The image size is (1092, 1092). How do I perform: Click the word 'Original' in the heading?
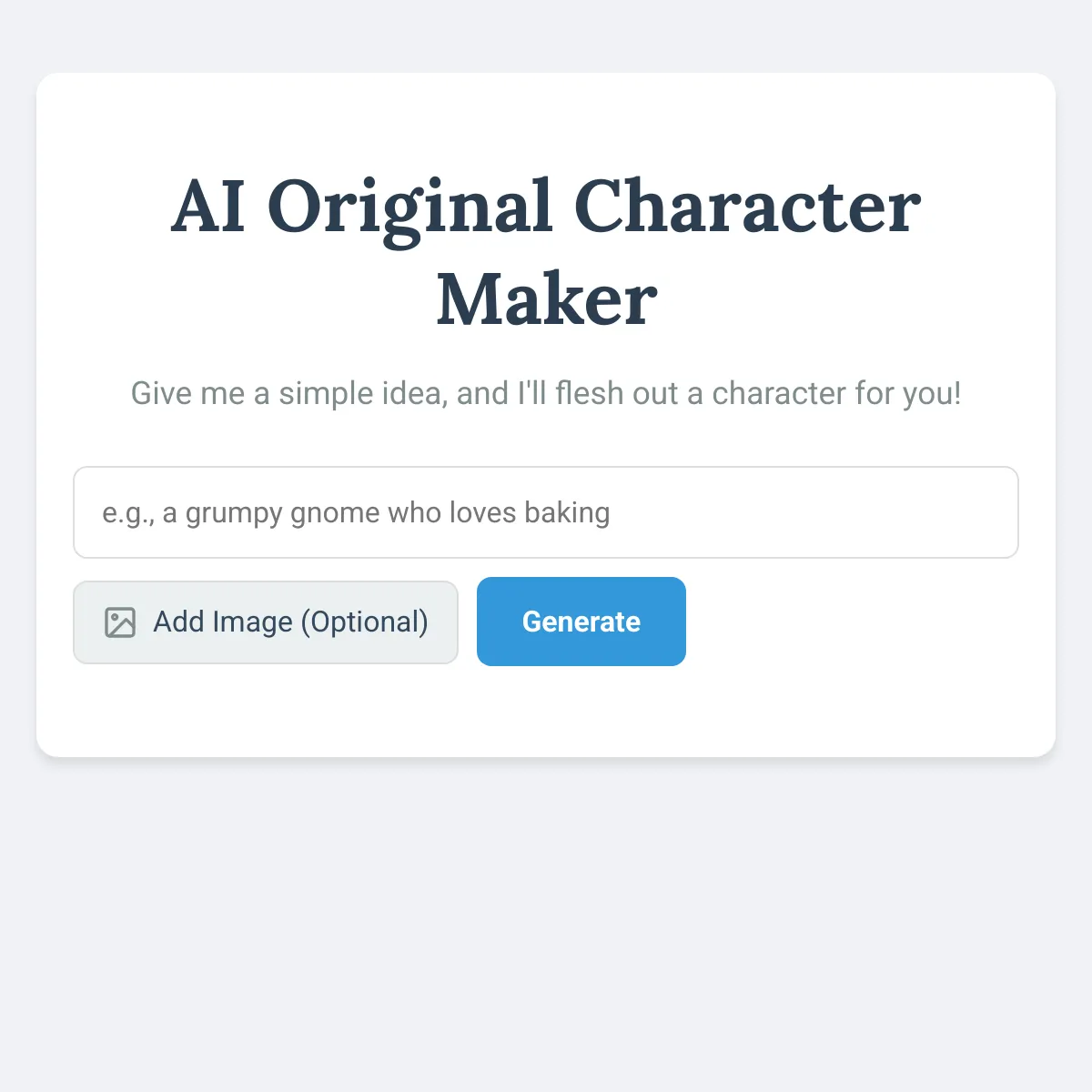tap(409, 209)
